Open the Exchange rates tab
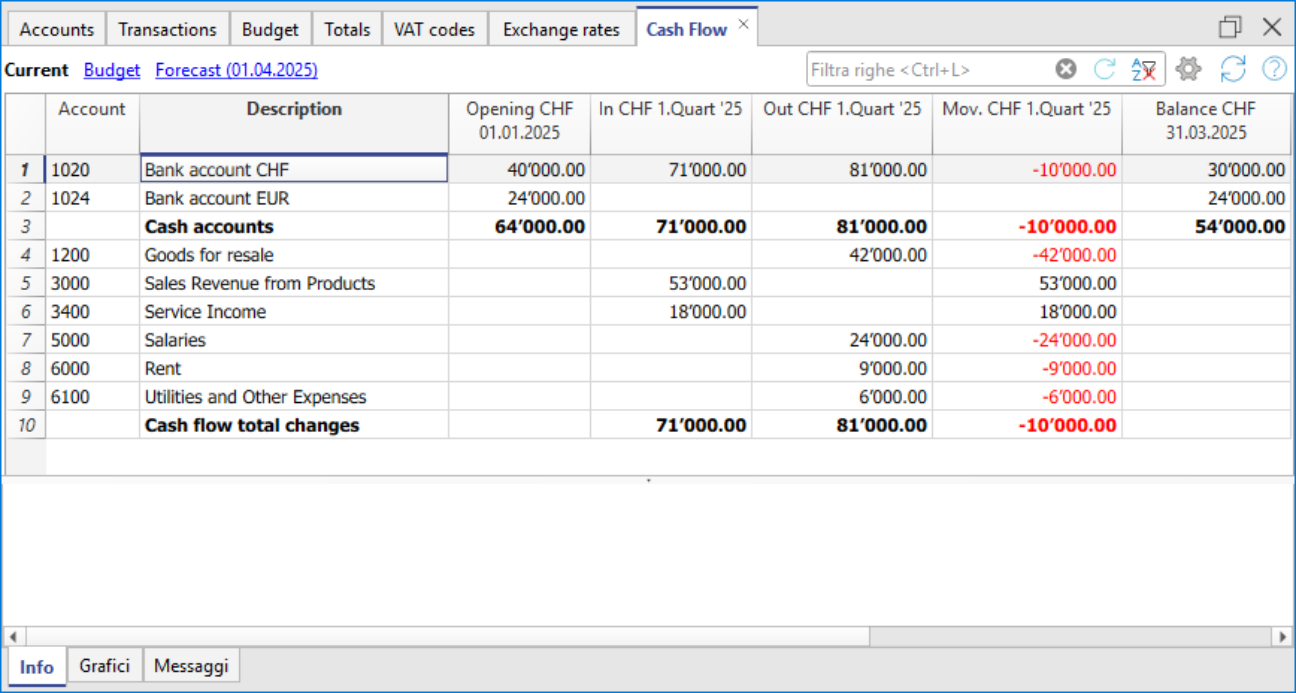 (561, 29)
